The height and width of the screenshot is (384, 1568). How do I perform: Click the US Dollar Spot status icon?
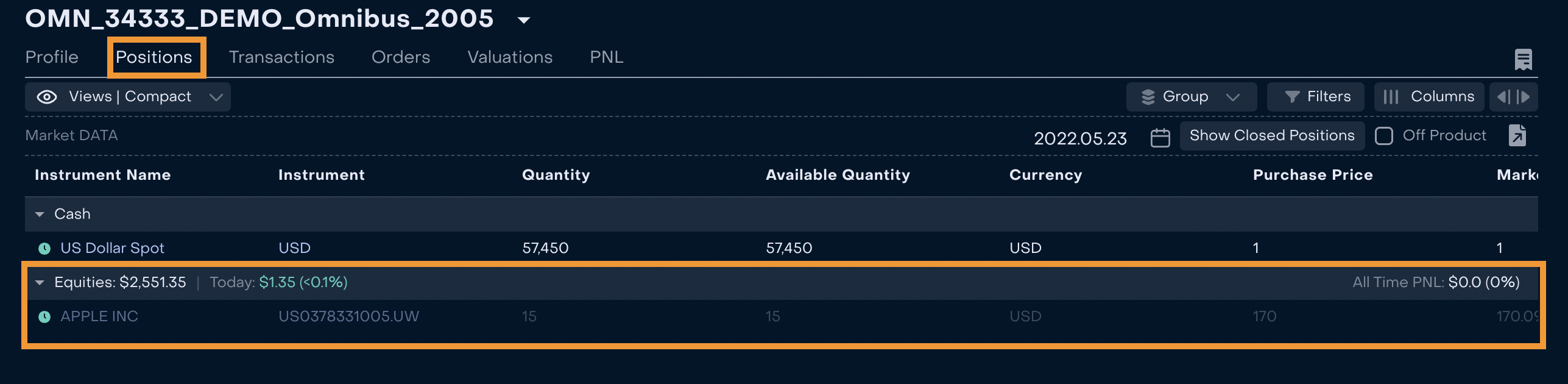tap(44, 248)
